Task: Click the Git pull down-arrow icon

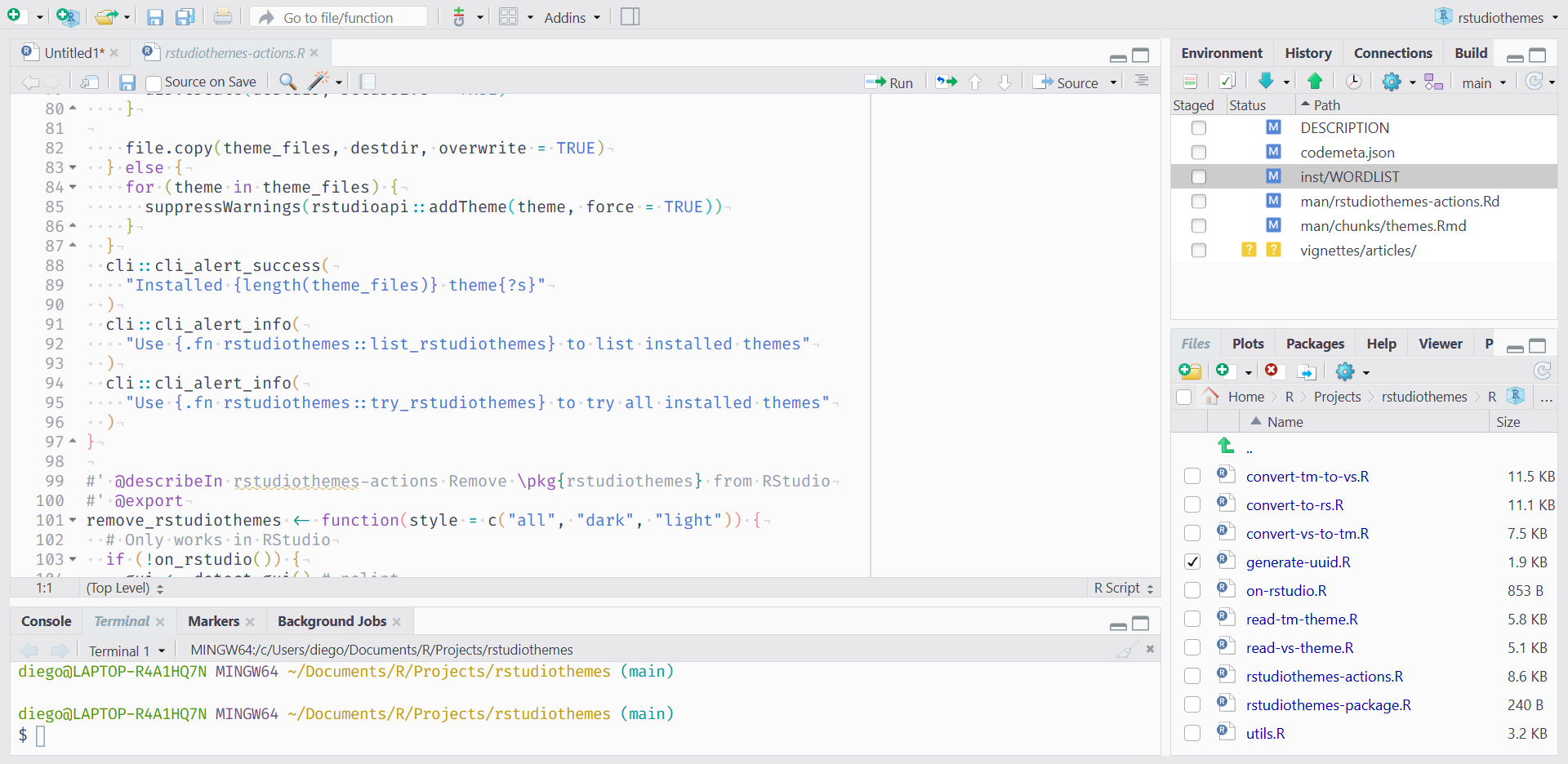Action: (1266, 81)
